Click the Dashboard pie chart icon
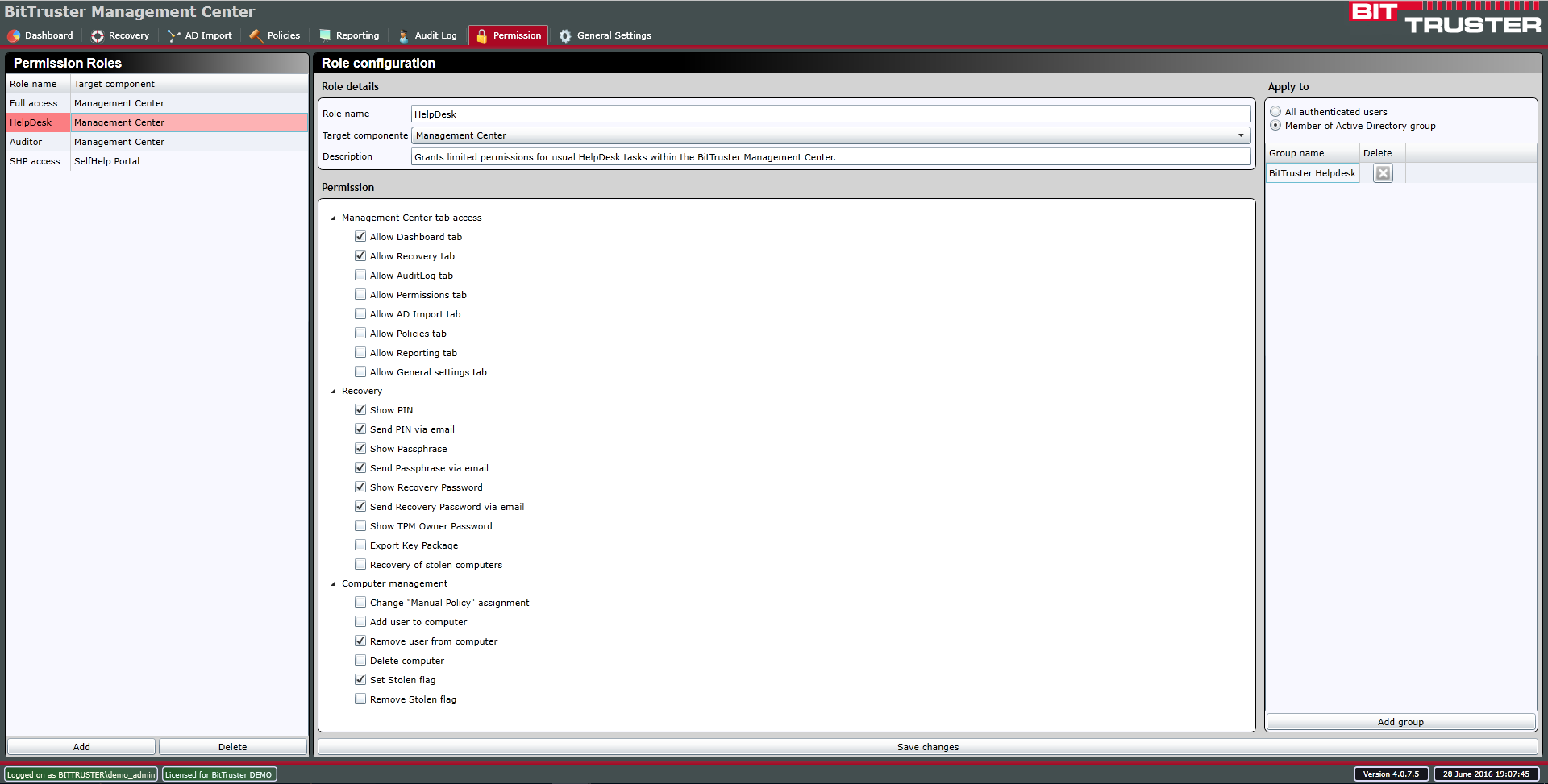The image size is (1548, 784). pyautogui.click(x=14, y=35)
